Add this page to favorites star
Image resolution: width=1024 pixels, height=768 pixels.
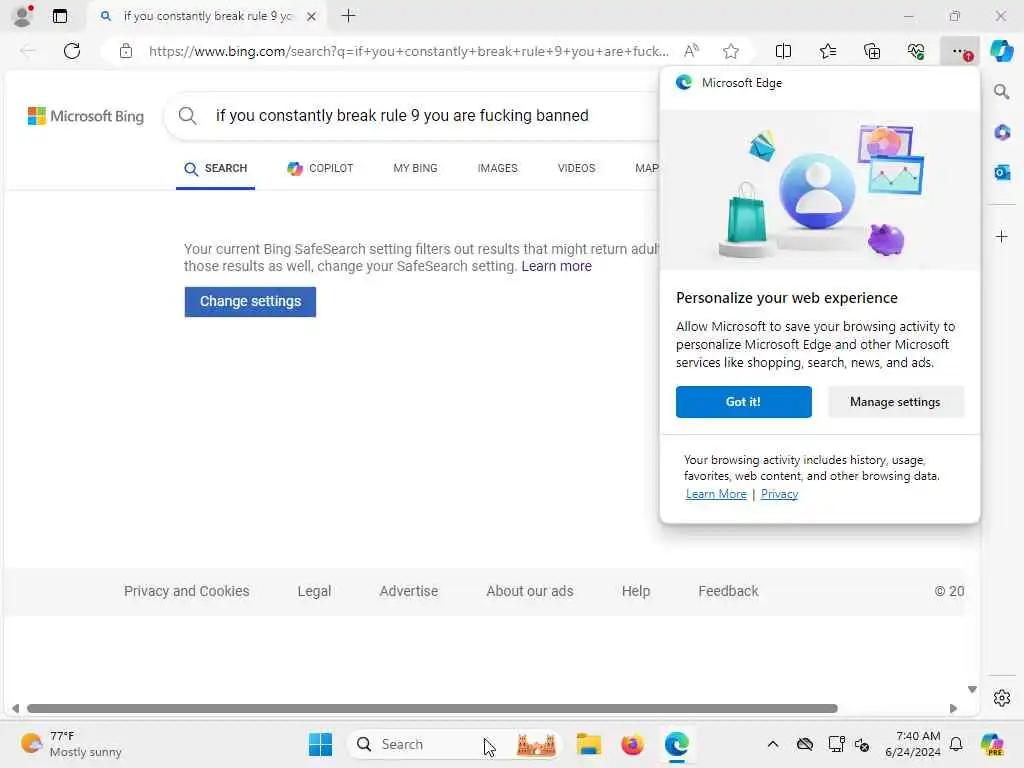click(731, 51)
